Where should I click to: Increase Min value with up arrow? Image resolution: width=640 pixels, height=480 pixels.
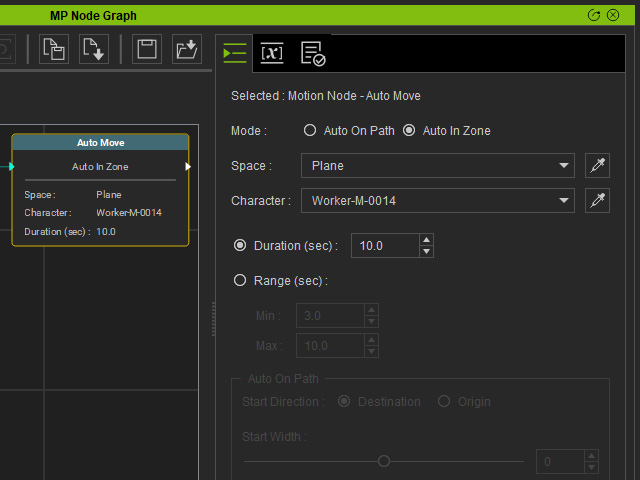[x=371, y=310]
